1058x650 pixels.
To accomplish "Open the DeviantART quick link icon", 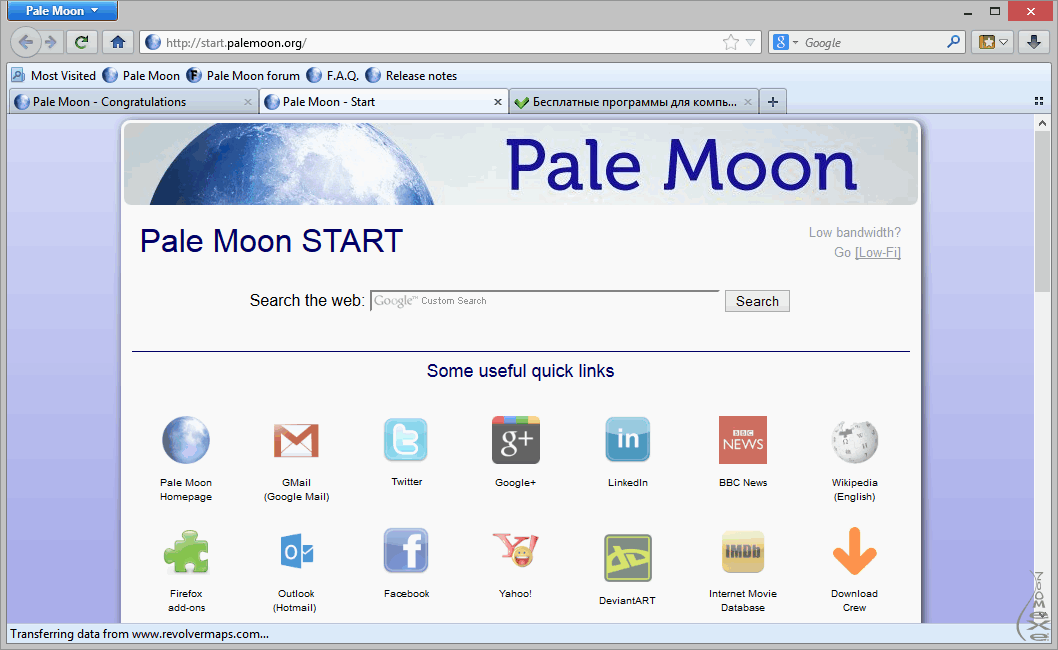I will point(627,558).
